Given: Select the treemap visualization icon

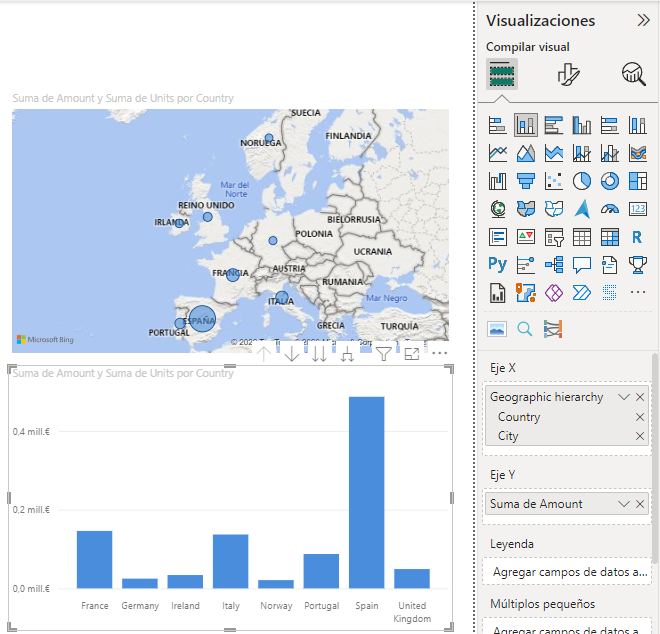Looking at the screenshot, I should (x=637, y=181).
